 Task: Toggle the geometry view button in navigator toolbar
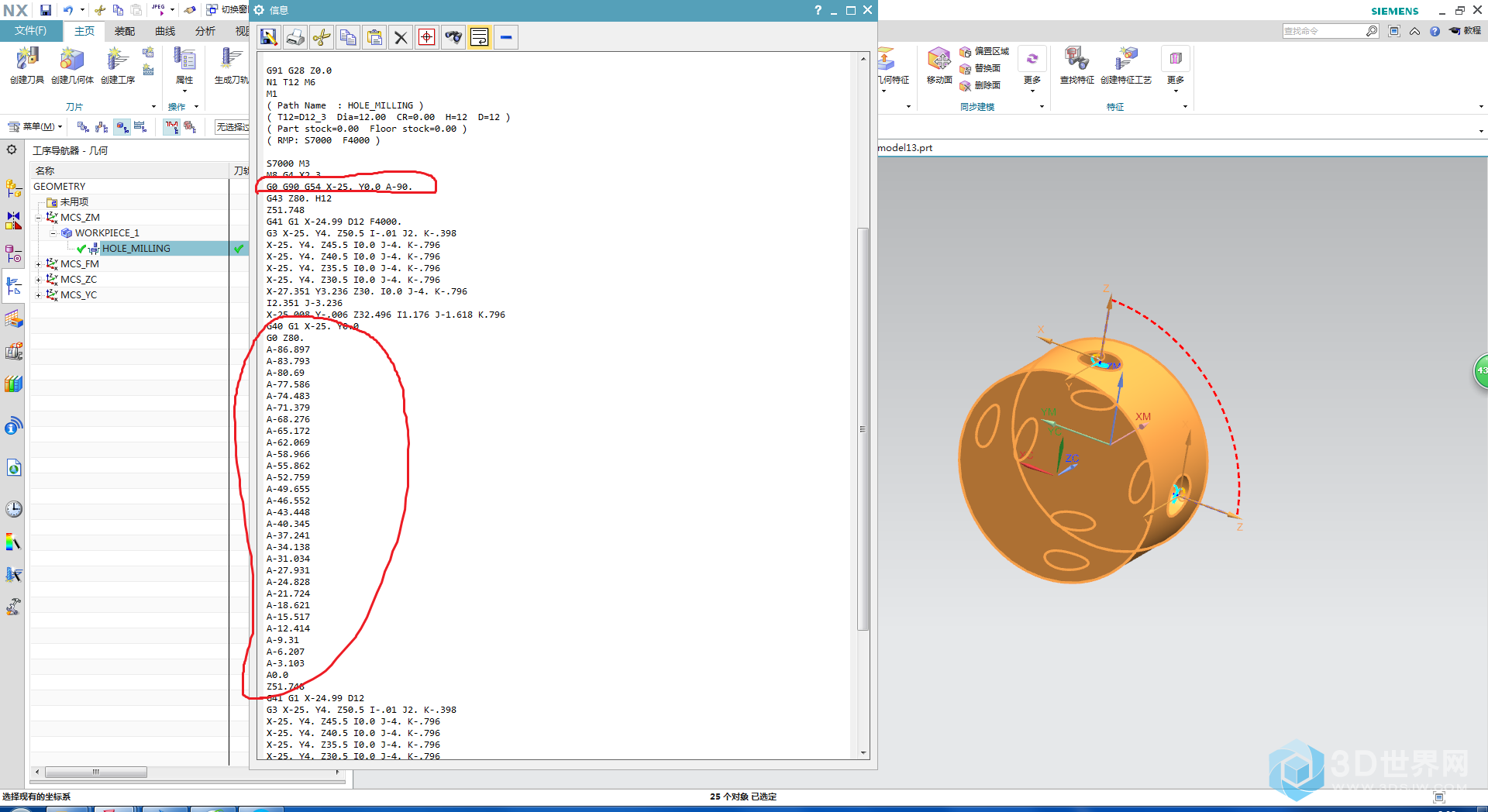pyautogui.click(x=122, y=126)
